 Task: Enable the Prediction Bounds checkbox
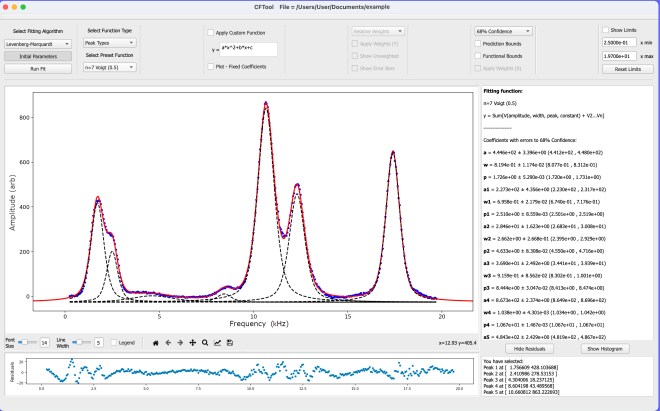coord(478,45)
